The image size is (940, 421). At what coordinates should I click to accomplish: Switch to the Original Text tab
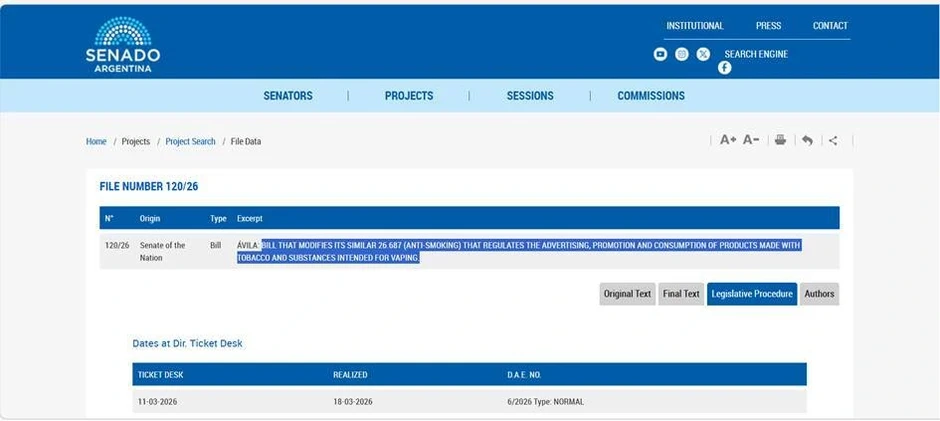point(627,294)
